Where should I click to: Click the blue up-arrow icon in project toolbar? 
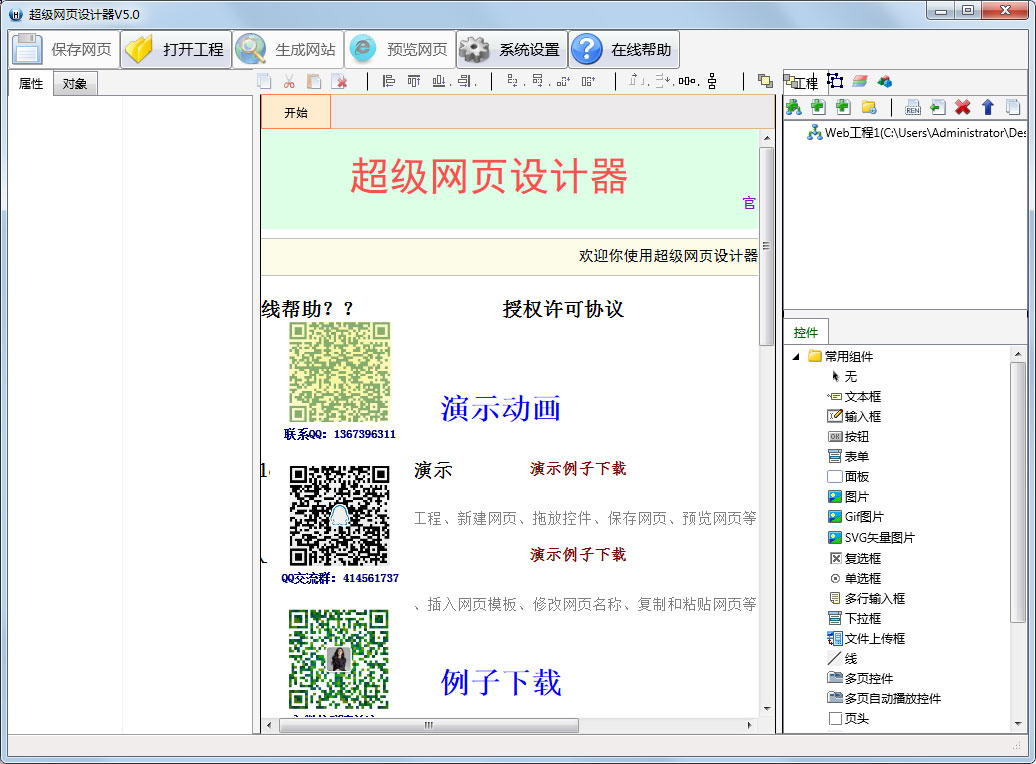987,107
